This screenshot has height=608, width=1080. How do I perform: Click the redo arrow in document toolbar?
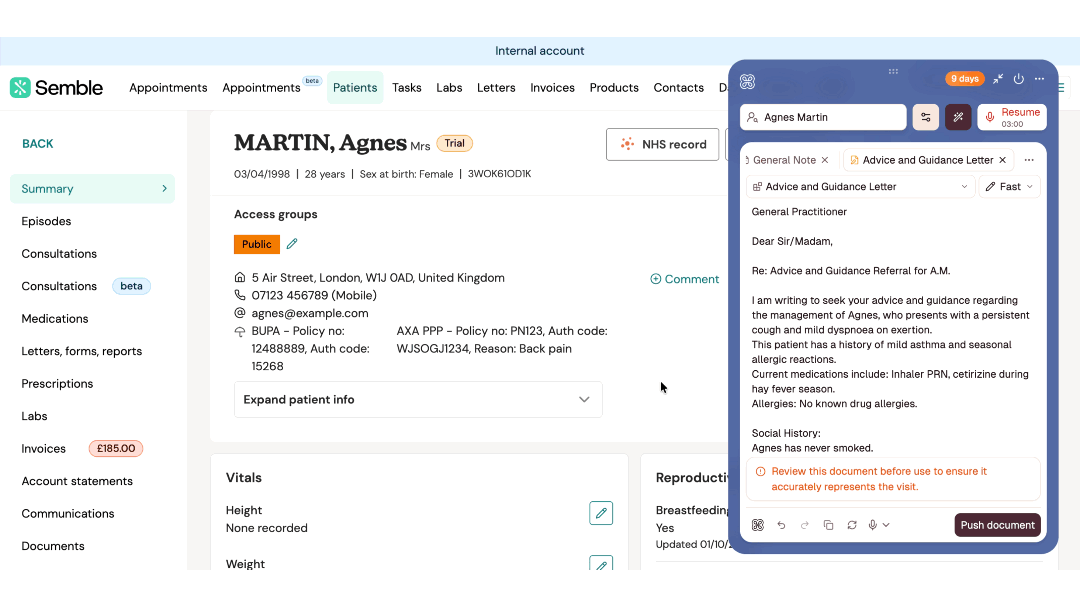[804, 525]
